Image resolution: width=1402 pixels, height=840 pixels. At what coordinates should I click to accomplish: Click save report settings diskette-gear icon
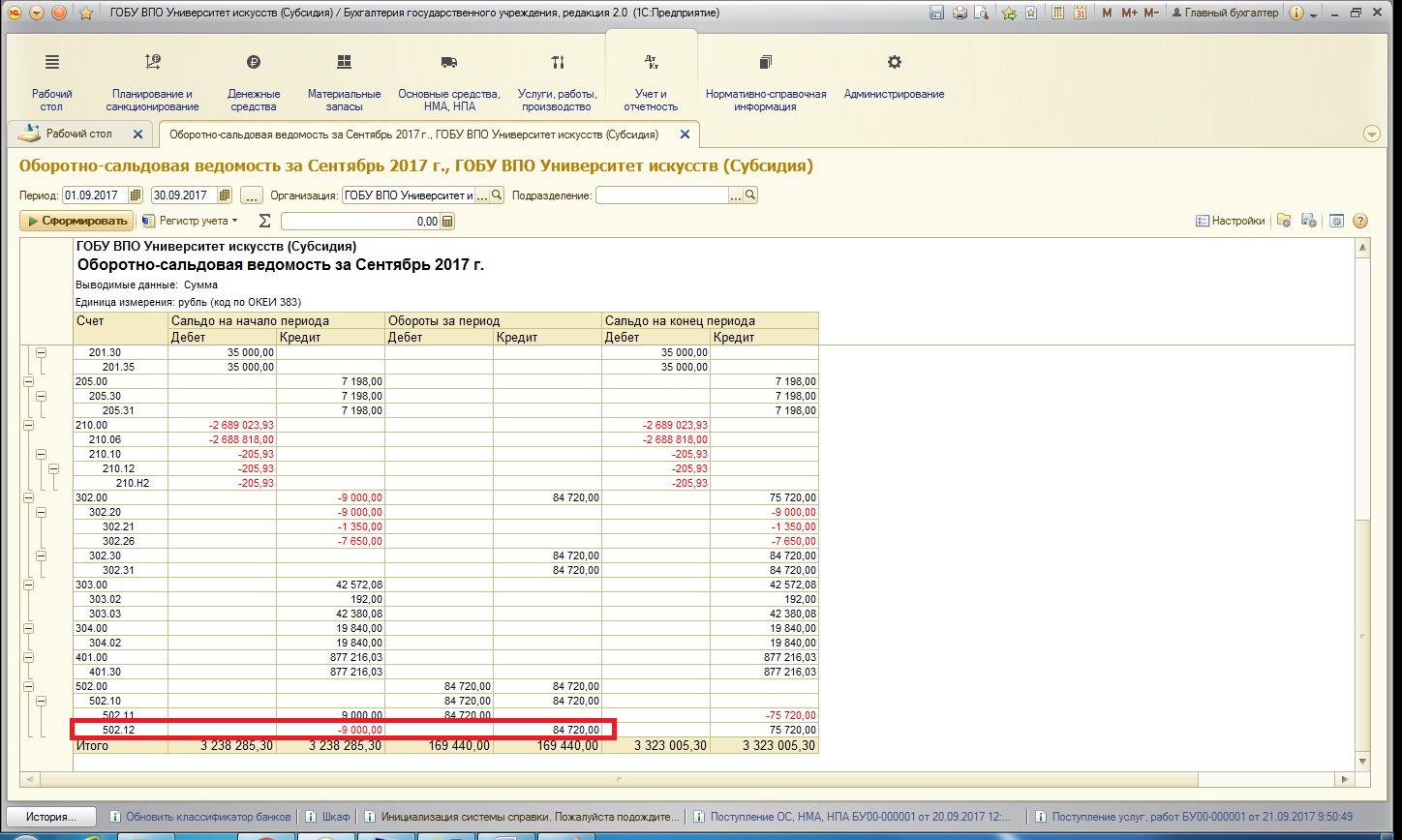pyautogui.click(x=1307, y=221)
